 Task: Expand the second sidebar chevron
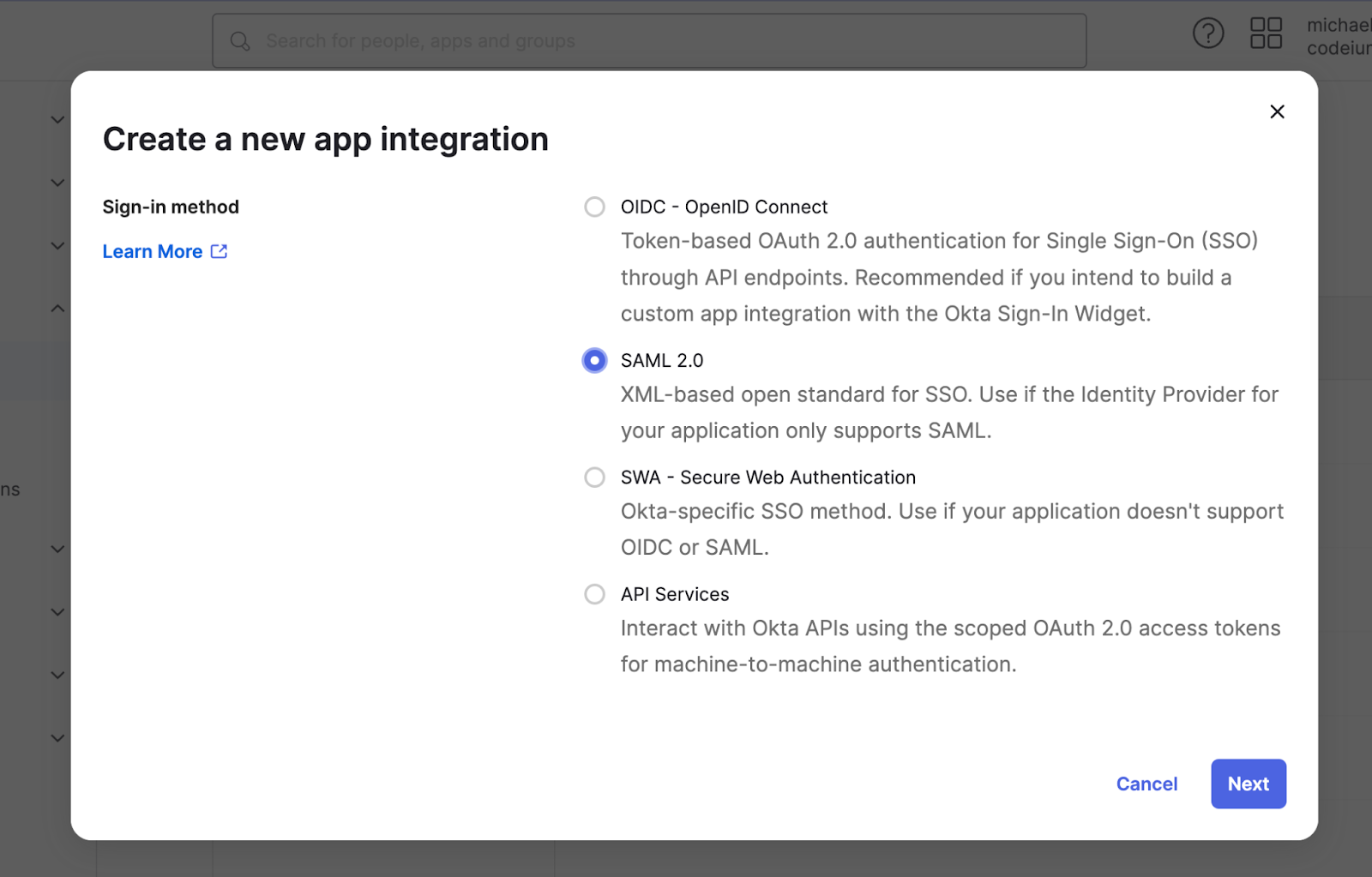point(57,183)
